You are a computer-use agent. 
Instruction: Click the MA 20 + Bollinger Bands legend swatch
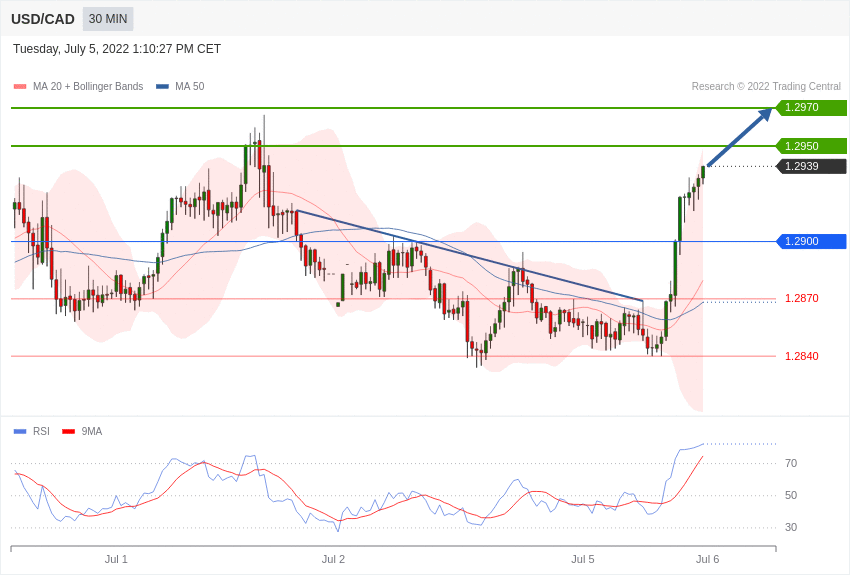point(20,87)
